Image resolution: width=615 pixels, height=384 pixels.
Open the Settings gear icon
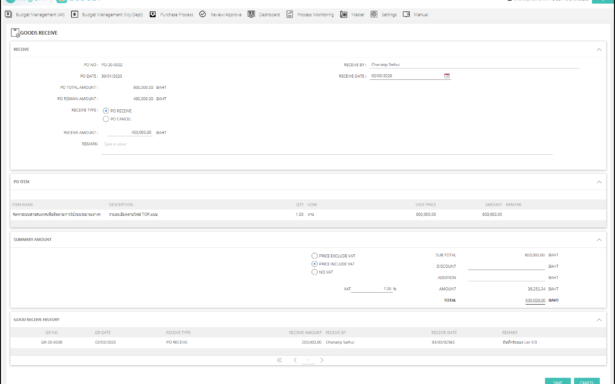coord(374,15)
